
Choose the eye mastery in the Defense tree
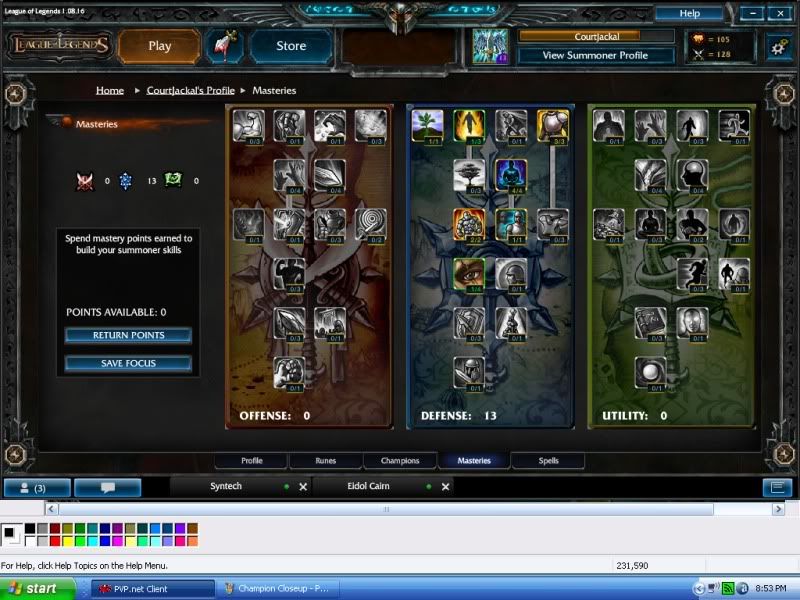(x=469, y=273)
